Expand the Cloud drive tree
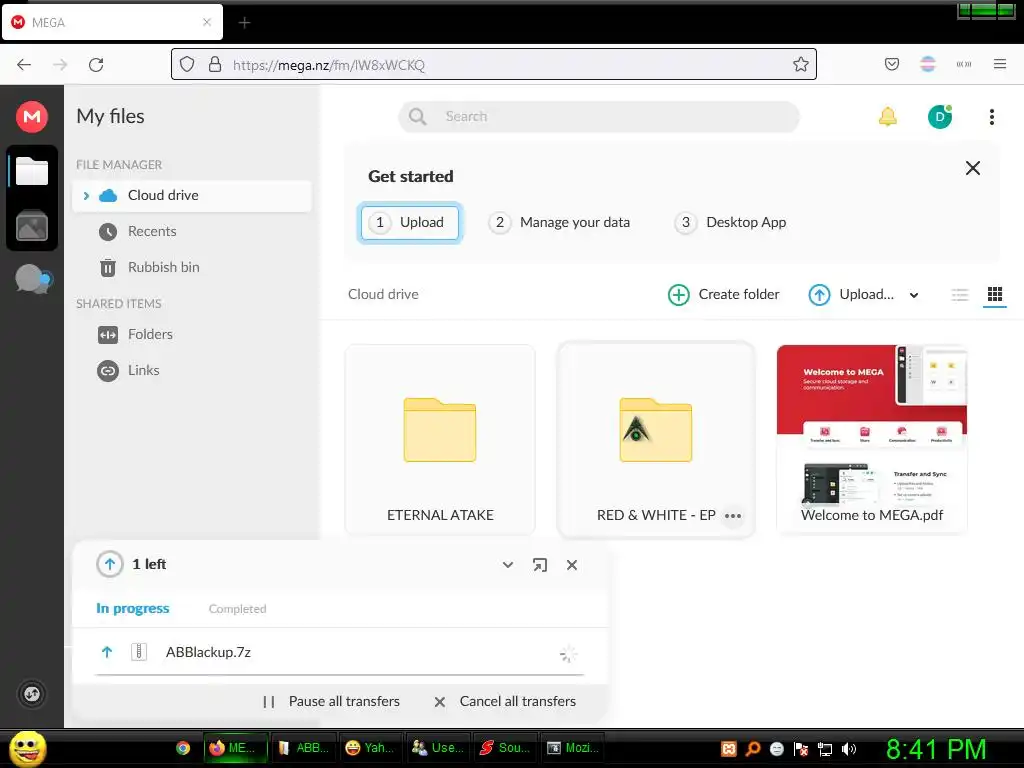Screen dimensions: 1024x768 pos(86,196)
